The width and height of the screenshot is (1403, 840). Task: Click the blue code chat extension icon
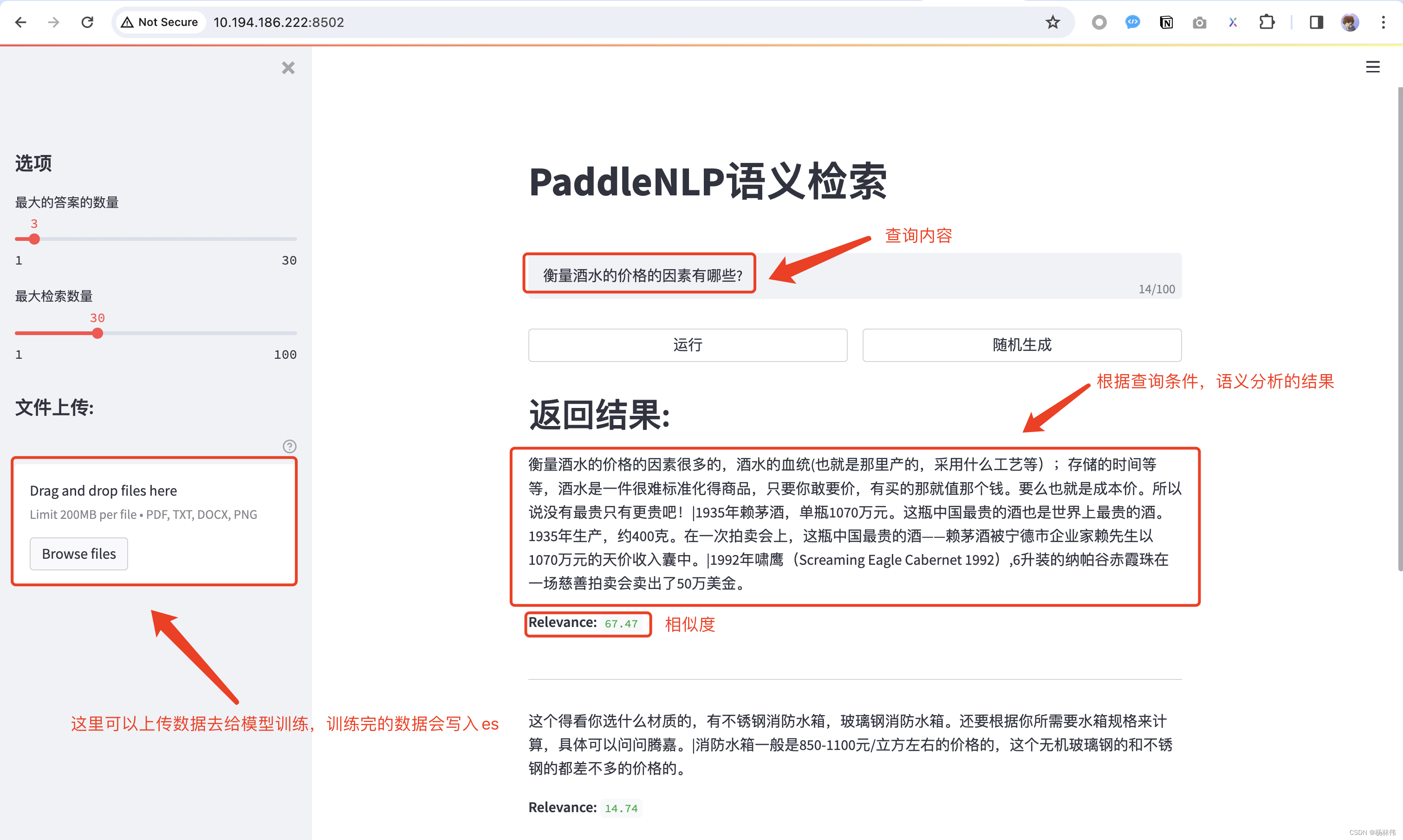[x=1132, y=22]
